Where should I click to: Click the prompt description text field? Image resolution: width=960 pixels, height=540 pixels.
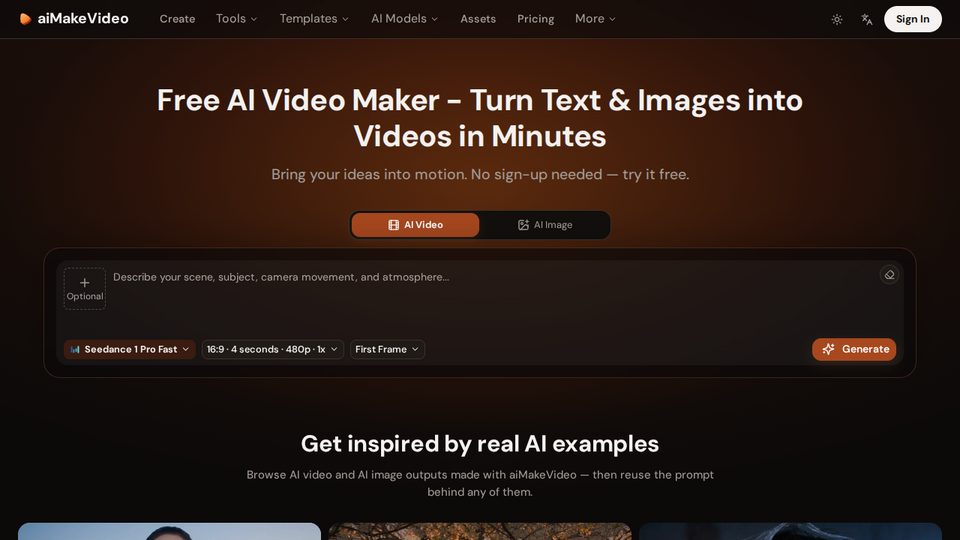click(493, 297)
